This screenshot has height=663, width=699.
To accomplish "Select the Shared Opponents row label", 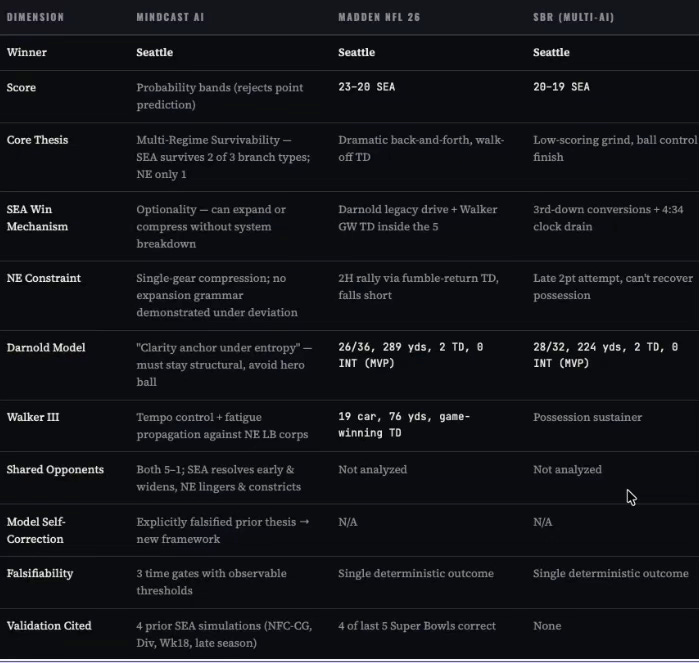I will coord(55,469).
